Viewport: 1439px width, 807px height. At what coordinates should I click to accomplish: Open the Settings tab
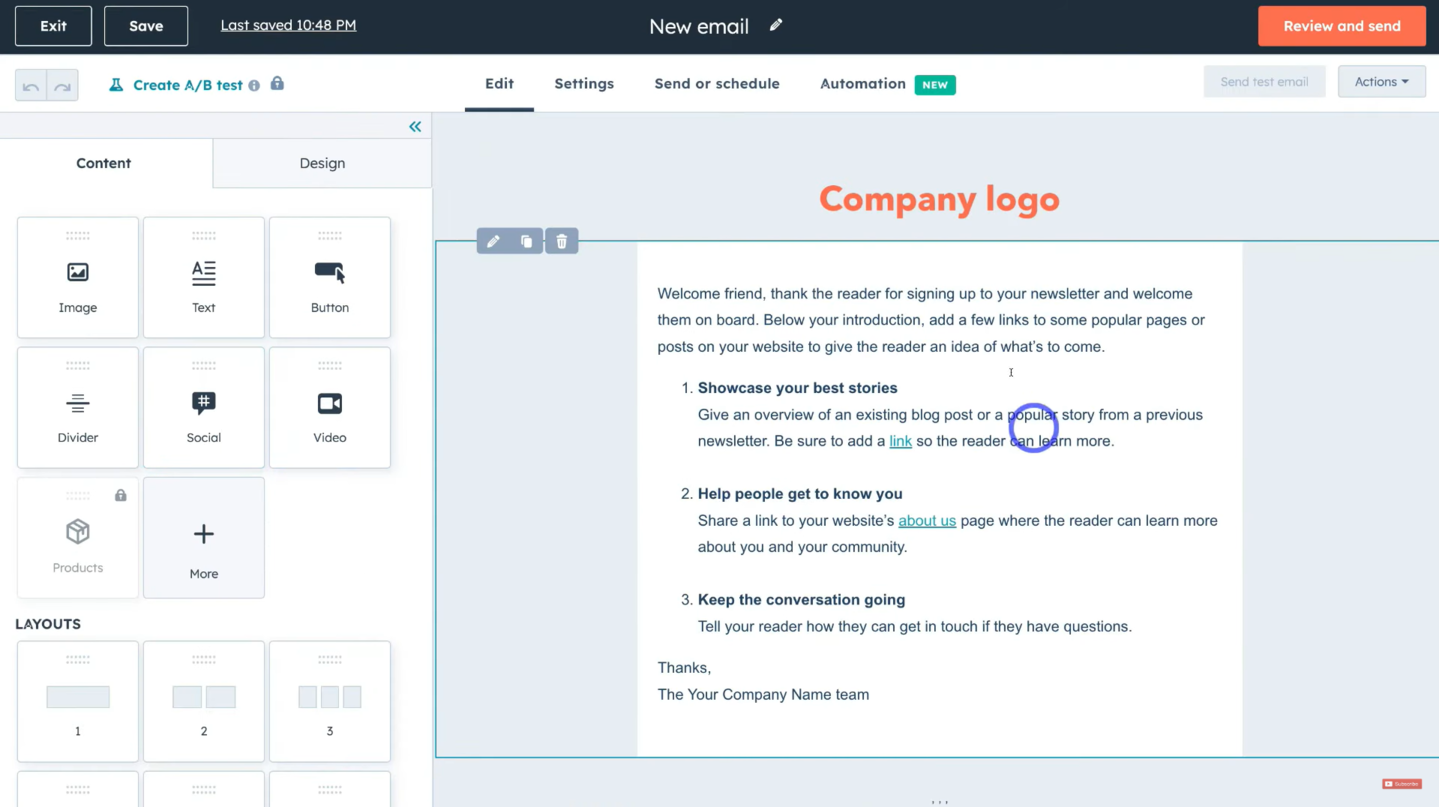[584, 84]
